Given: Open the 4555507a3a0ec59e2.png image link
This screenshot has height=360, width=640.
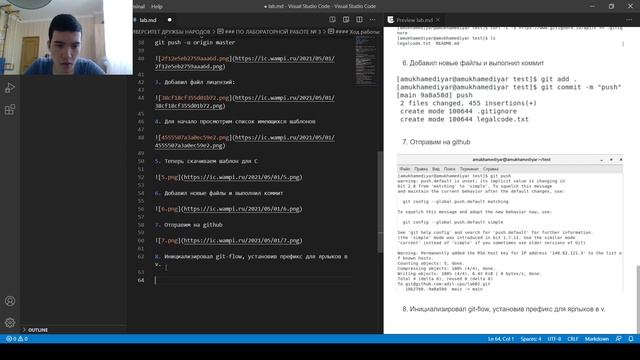Looking at the screenshot, I should 244,142.
